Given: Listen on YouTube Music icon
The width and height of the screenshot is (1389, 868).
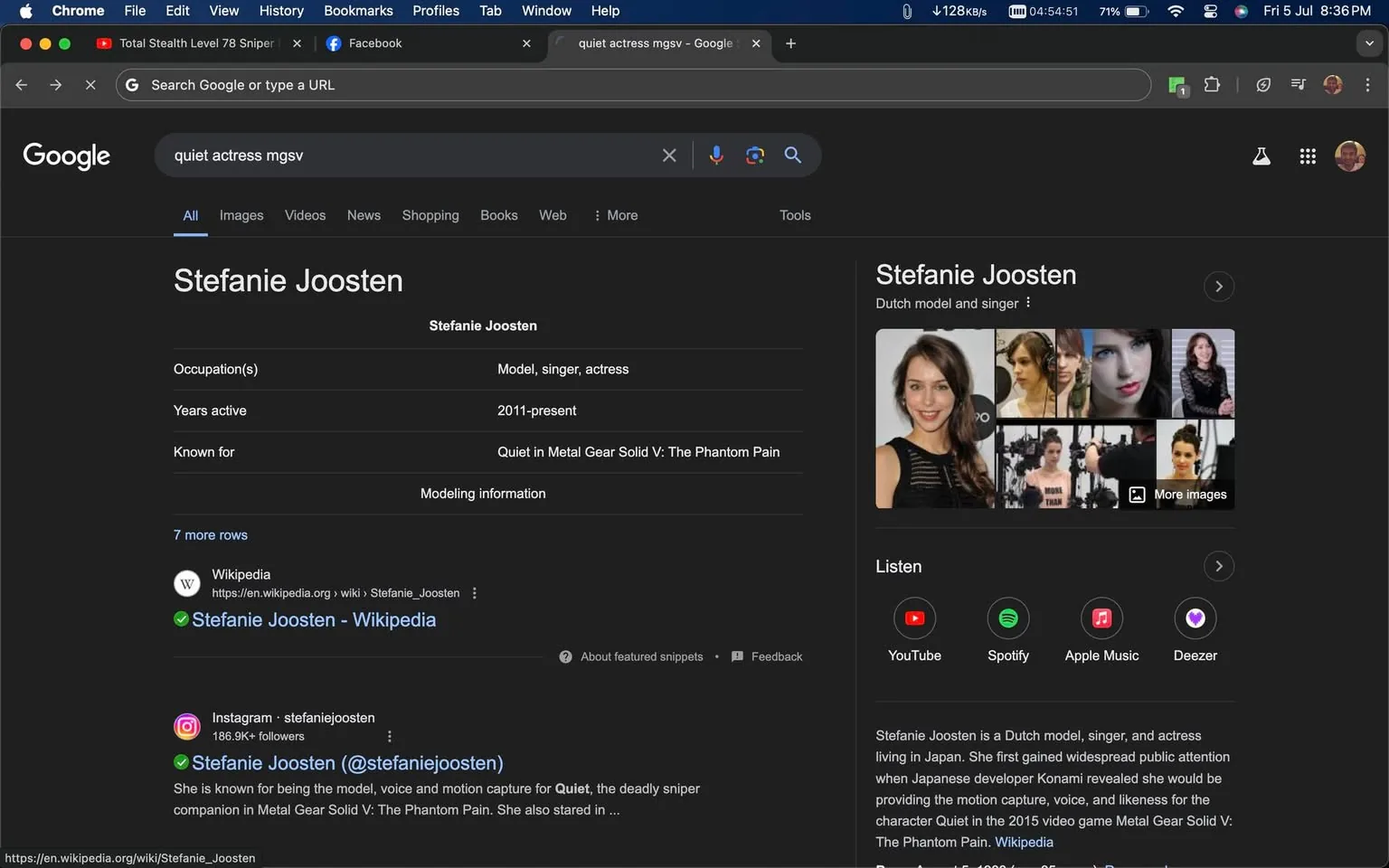Looking at the screenshot, I should pyautogui.click(x=914, y=618).
